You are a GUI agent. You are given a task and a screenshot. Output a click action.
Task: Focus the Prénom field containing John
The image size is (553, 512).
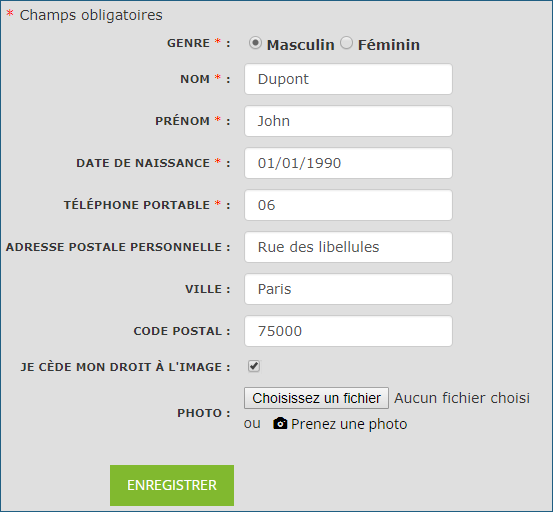point(348,121)
